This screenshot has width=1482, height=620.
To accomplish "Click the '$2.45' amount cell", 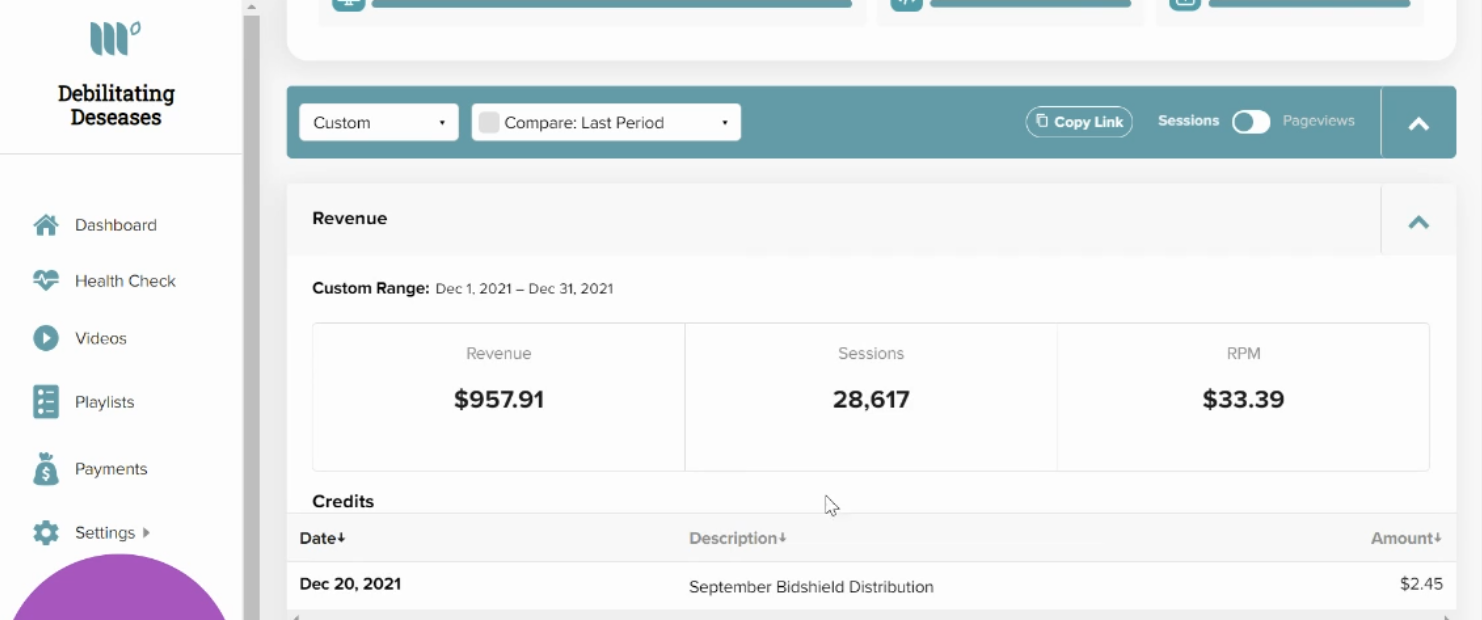I will click(x=1421, y=585).
